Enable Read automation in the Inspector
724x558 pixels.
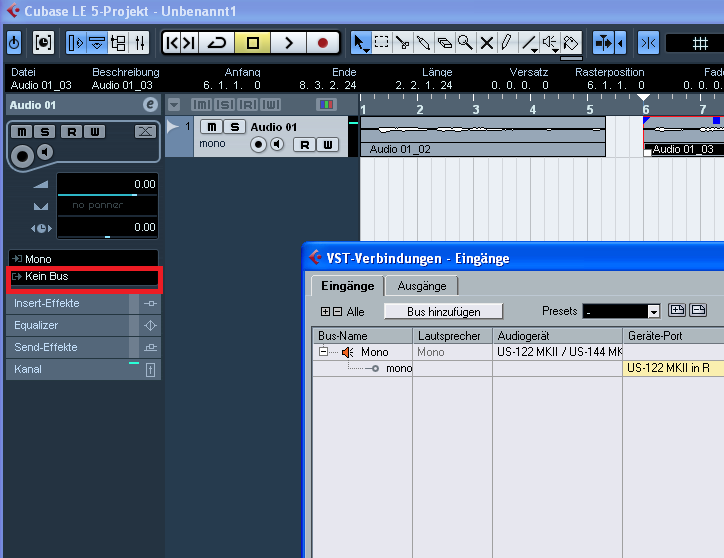[x=72, y=132]
